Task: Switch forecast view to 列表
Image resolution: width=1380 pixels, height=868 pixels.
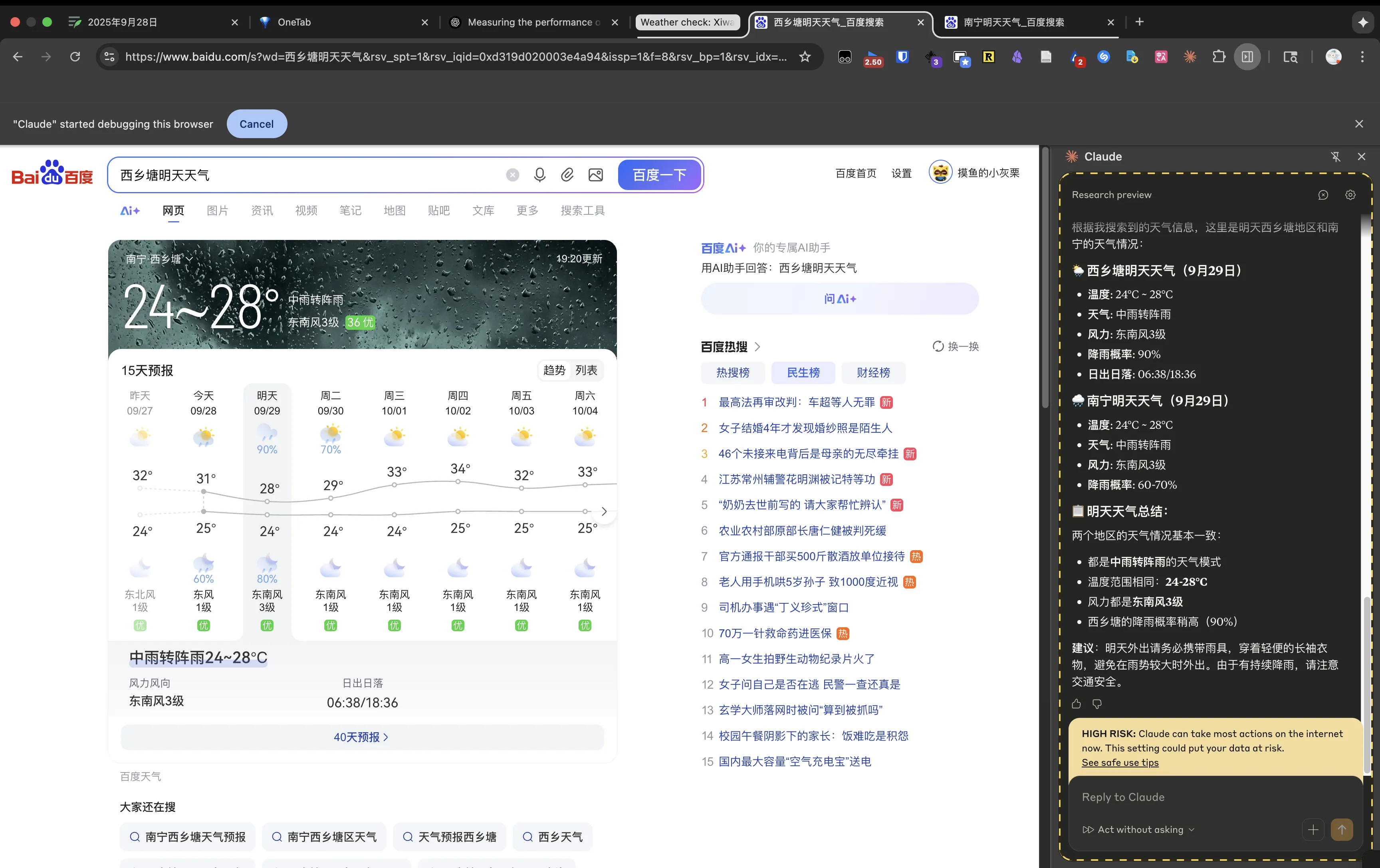Action: [586, 370]
